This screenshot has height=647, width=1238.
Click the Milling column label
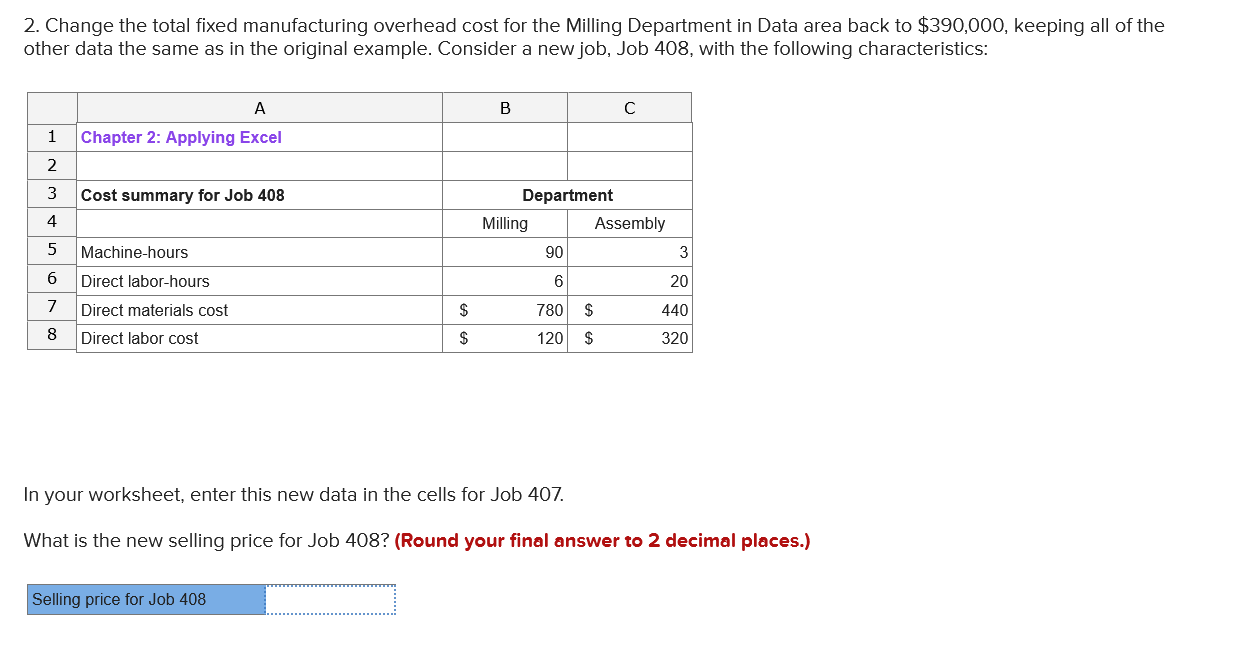coord(505,223)
